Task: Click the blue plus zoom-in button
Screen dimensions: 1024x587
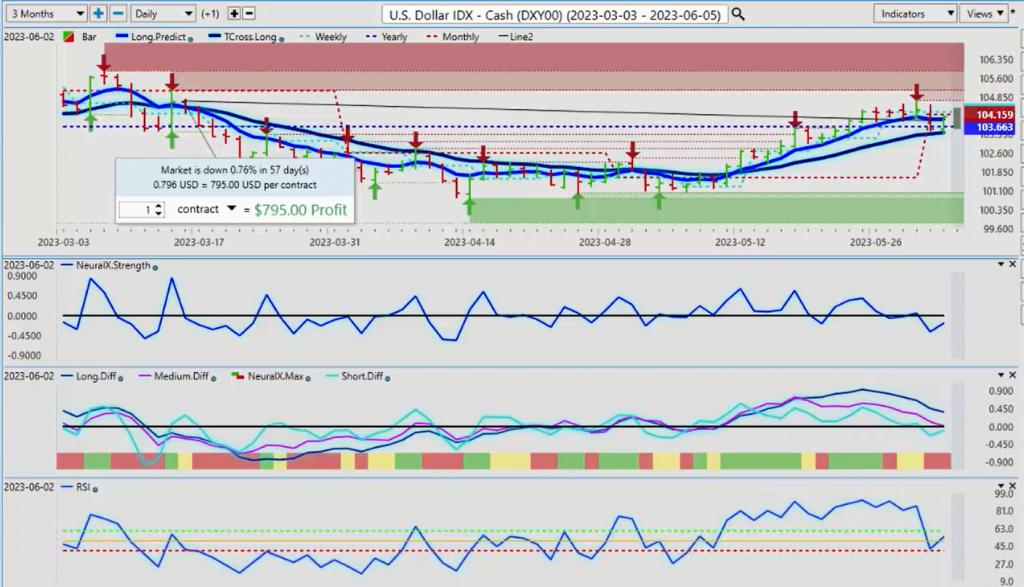Action: 98,14
